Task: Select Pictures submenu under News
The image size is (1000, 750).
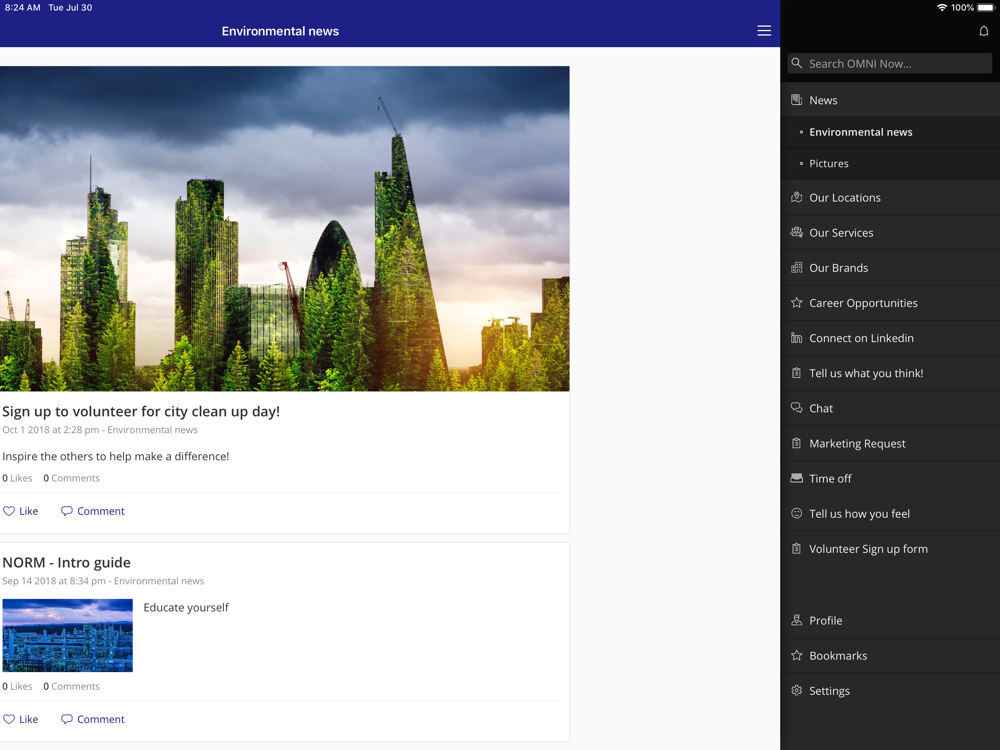Action: (828, 164)
